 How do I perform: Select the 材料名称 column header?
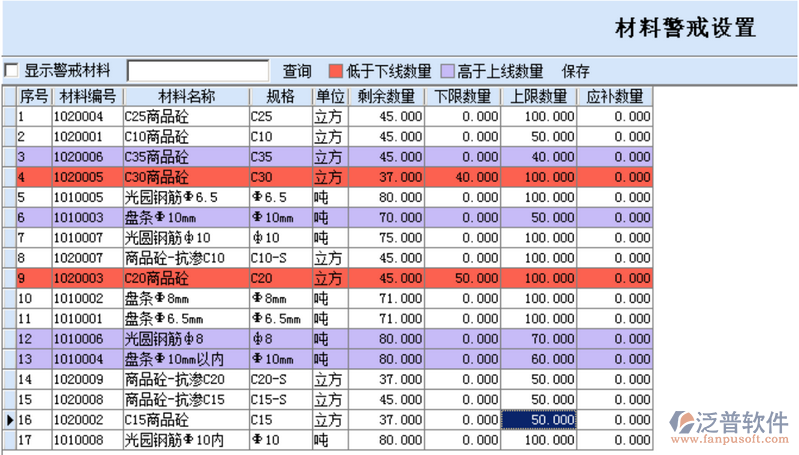(x=187, y=96)
